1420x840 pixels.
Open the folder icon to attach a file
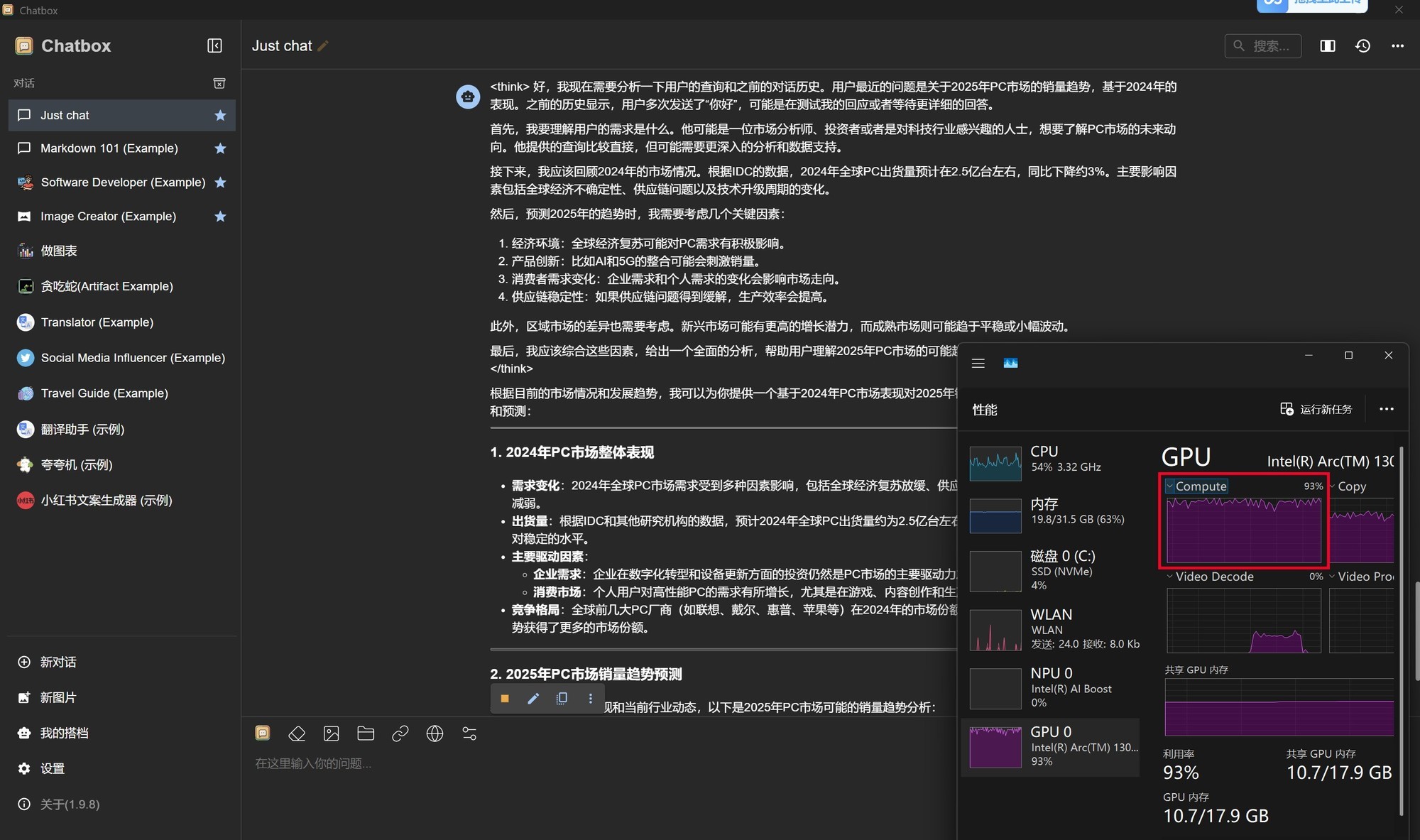point(365,733)
